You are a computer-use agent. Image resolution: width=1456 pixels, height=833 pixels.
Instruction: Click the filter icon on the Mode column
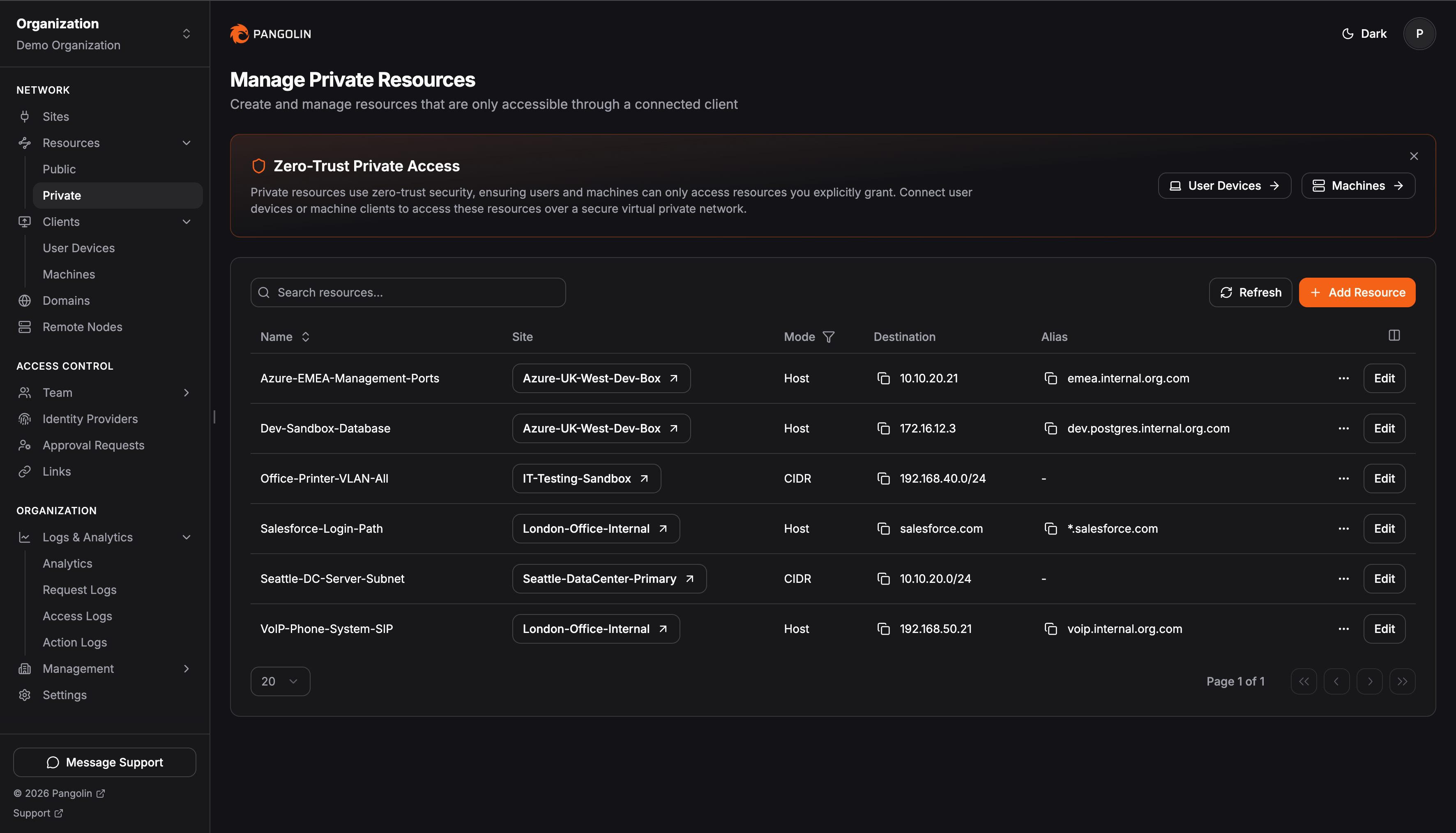tap(828, 336)
